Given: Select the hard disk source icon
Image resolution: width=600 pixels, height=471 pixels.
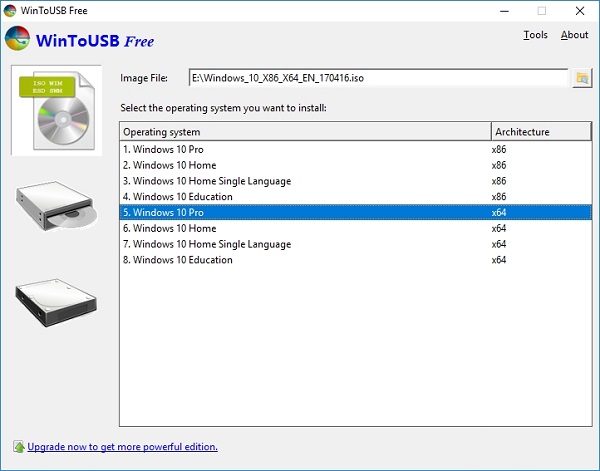Looking at the screenshot, I should pyautogui.click(x=56, y=303).
